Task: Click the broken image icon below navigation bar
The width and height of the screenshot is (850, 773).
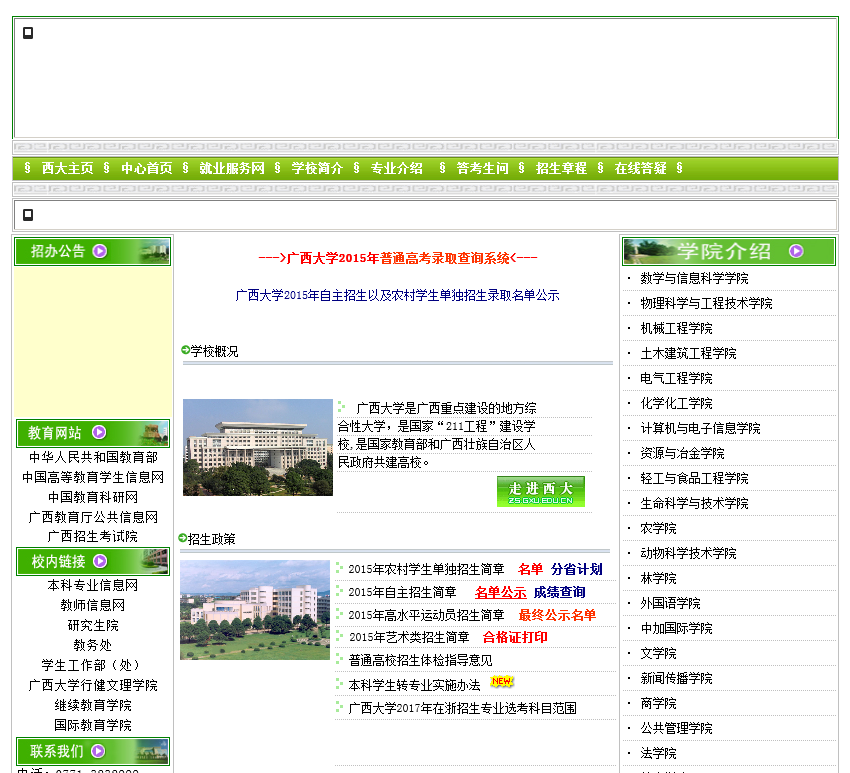Action: [x=28, y=215]
